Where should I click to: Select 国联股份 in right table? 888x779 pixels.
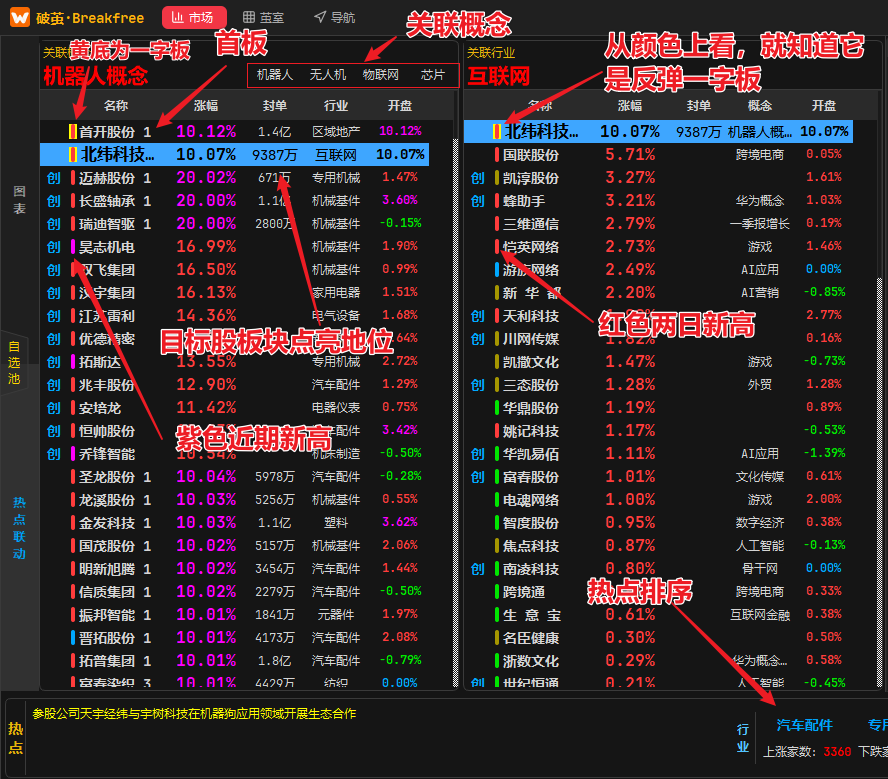pos(531,155)
